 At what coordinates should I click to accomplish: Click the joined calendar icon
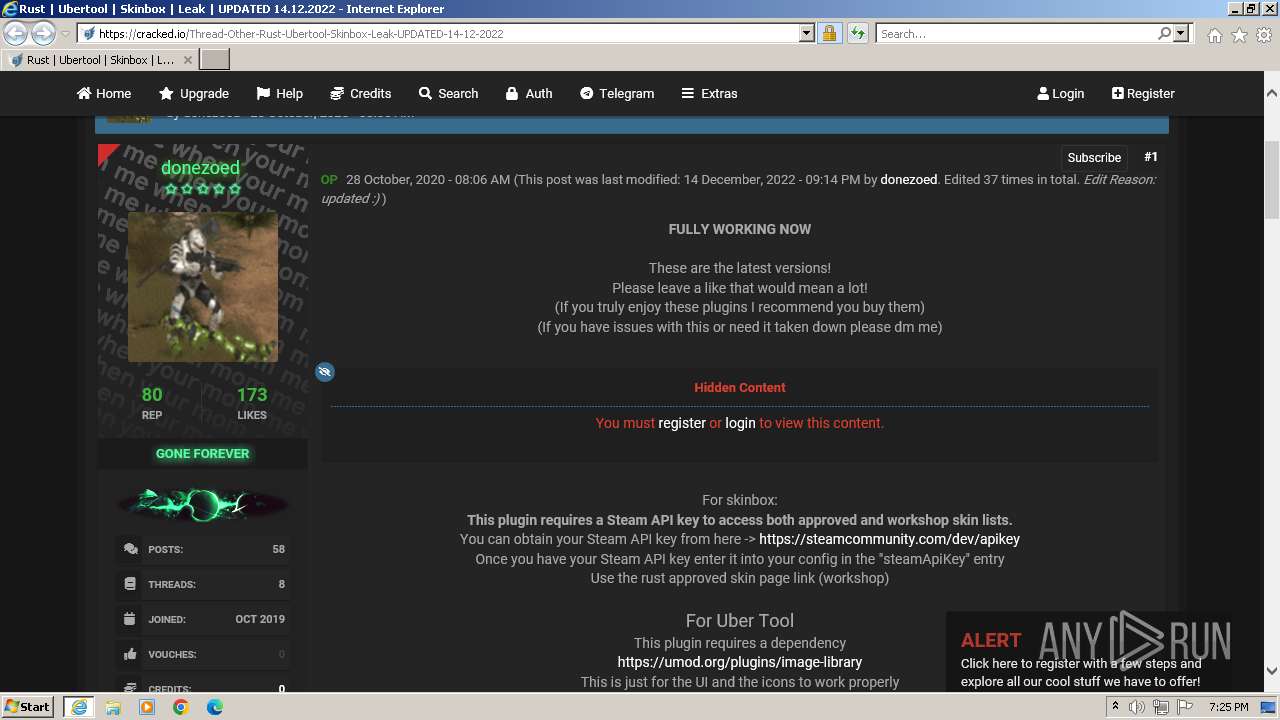(130, 619)
